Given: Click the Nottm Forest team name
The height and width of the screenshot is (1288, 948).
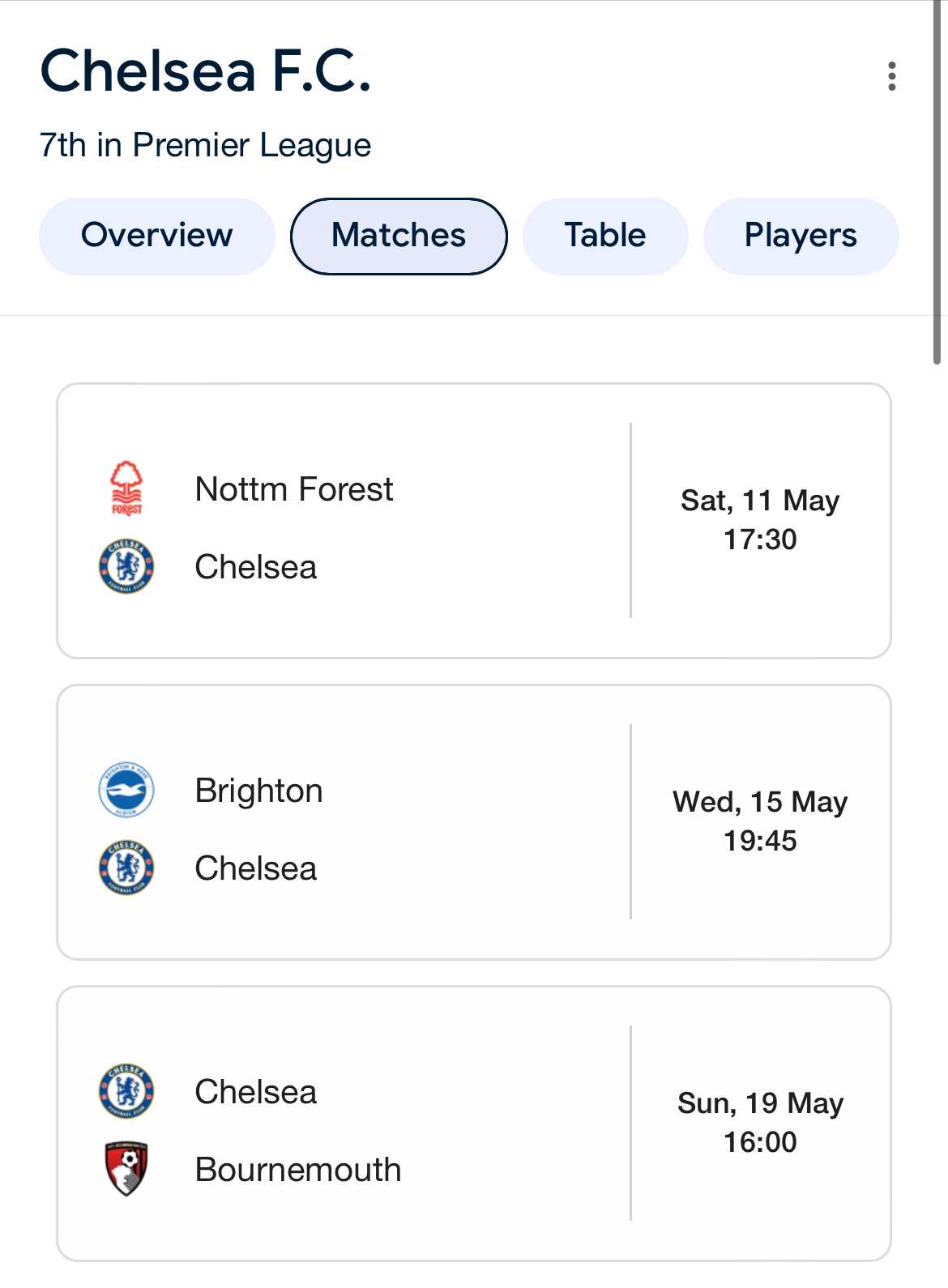Looking at the screenshot, I should (x=294, y=489).
